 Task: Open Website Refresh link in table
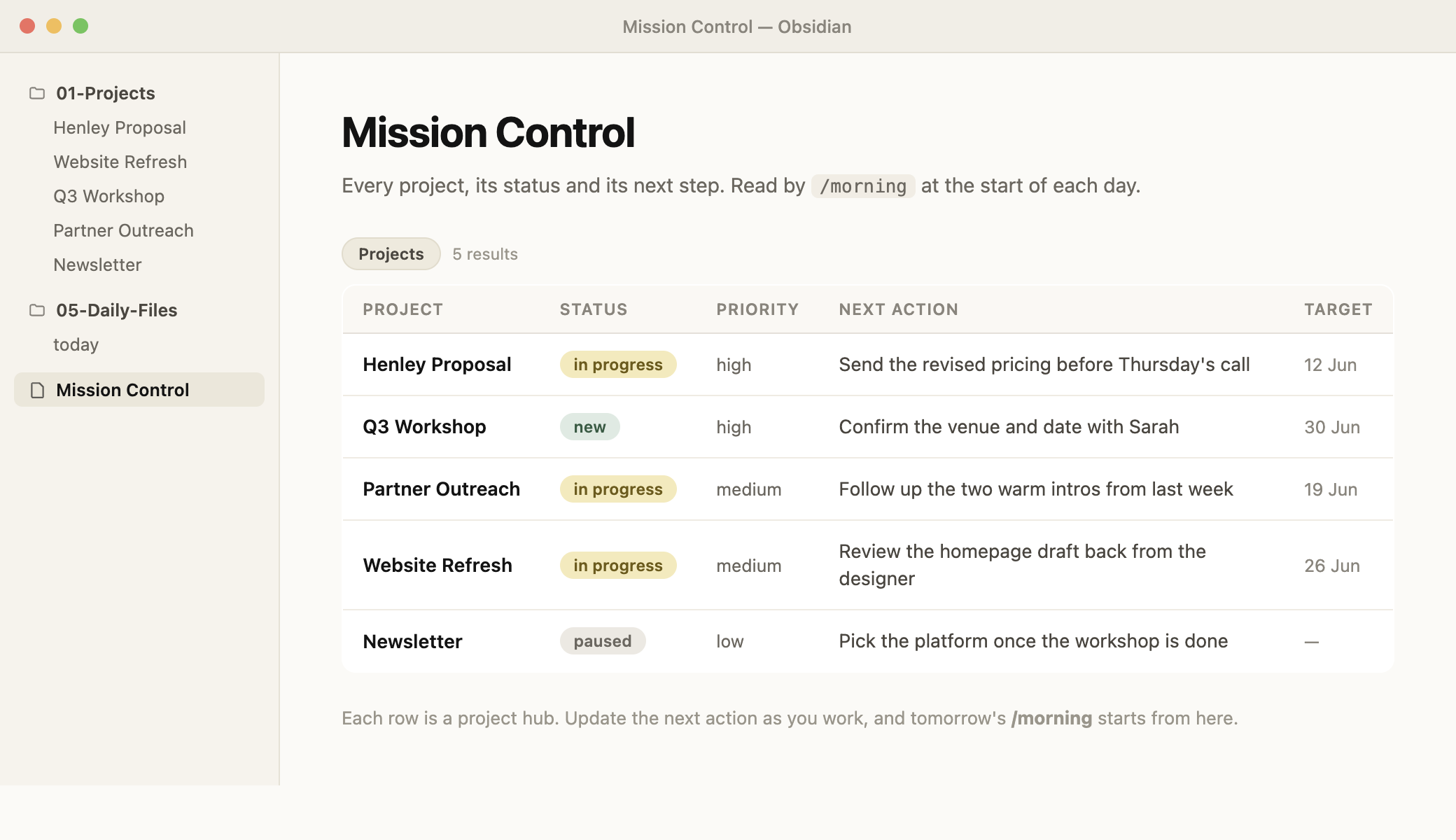pyautogui.click(x=437, y=565)
